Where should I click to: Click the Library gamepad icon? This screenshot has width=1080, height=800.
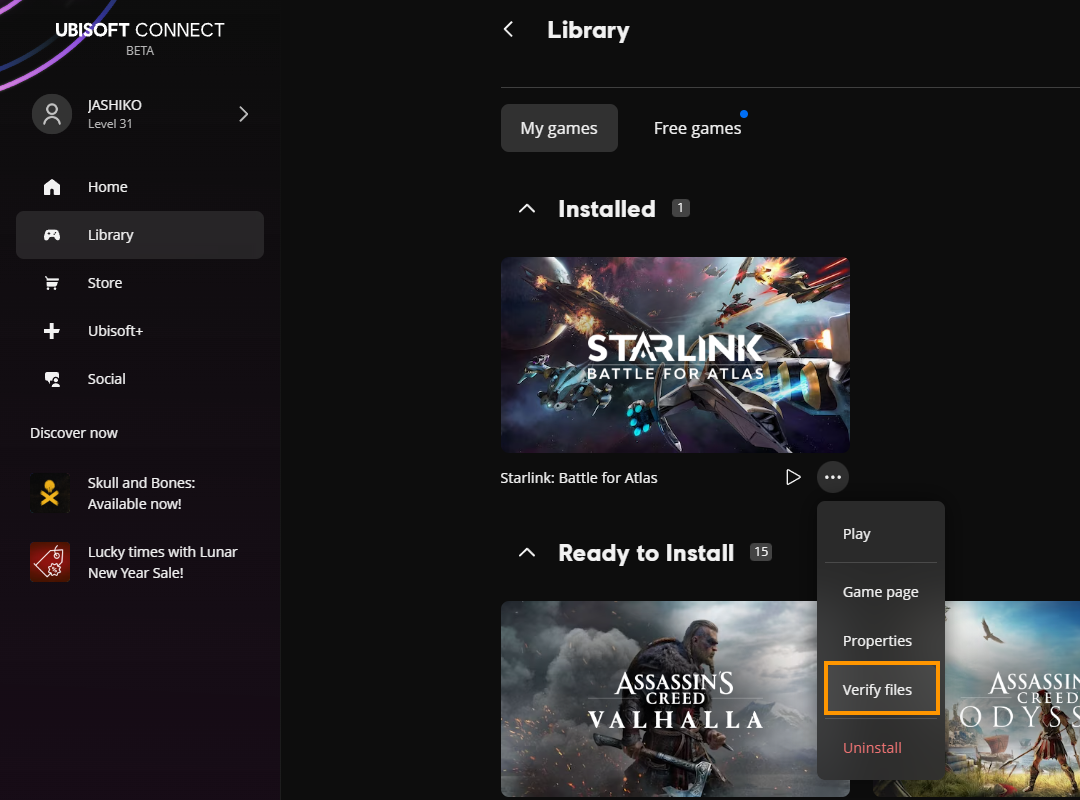tap(52, 235)
